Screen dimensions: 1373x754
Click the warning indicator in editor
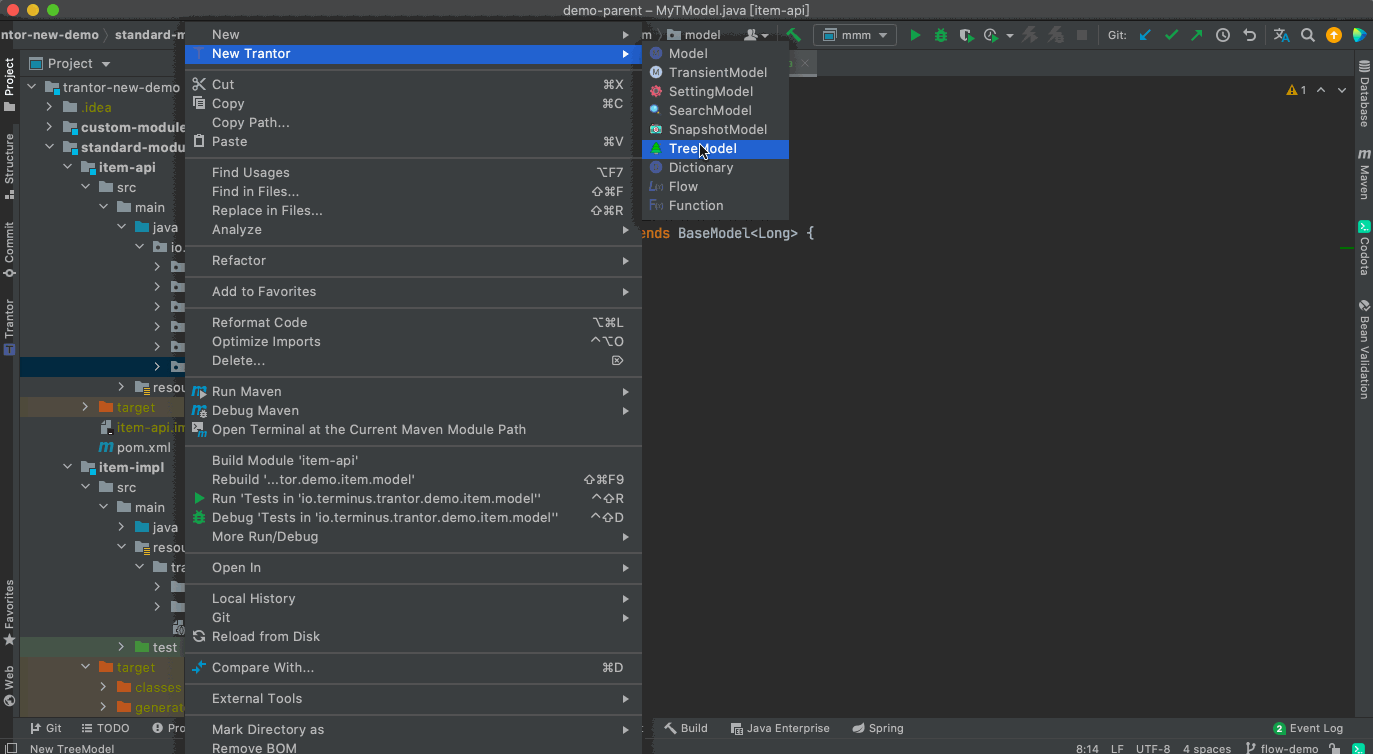(1297, 90)
